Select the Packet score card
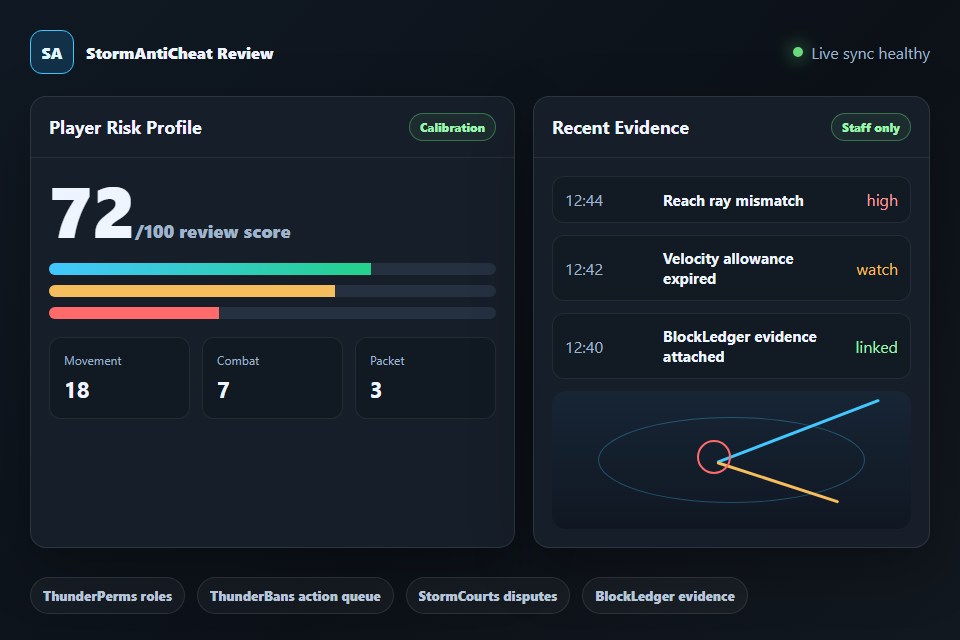This screenshot has height=640, width=960. tap(426, 378)
